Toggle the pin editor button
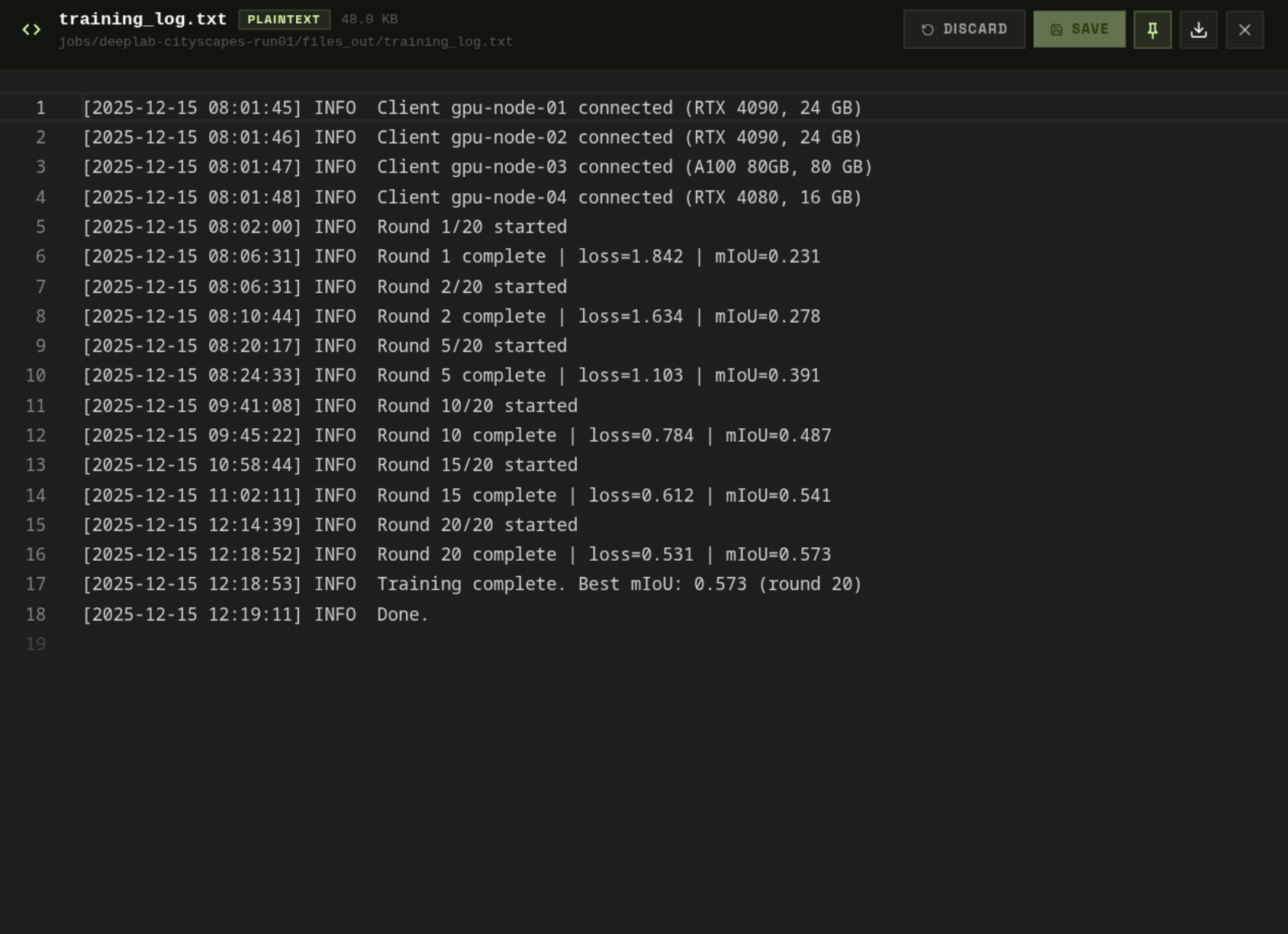1288x934 pixels. click(x=1152, y=30)
